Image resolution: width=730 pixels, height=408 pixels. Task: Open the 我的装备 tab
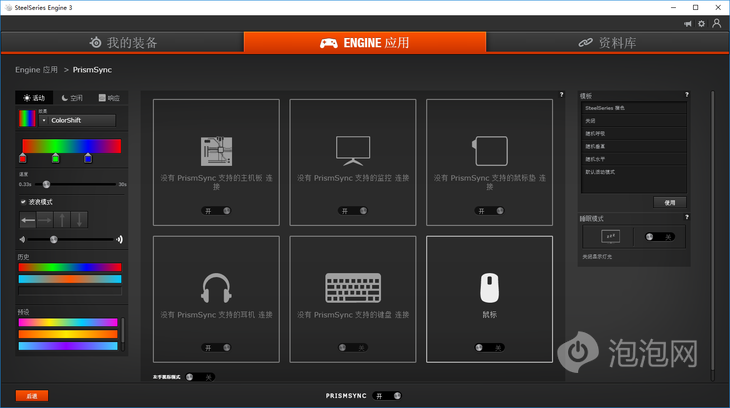tap(122, 42)
